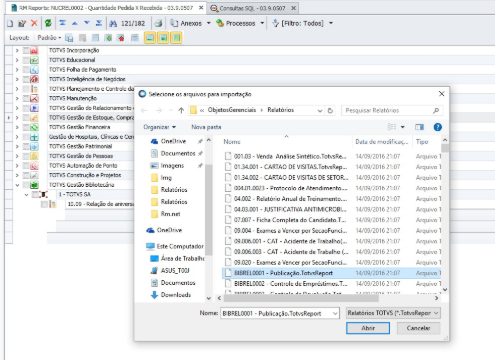Screen dimensions: 495x360
Task: Select ASUS_T00J device in navigation pane
Action: [175, 271]
